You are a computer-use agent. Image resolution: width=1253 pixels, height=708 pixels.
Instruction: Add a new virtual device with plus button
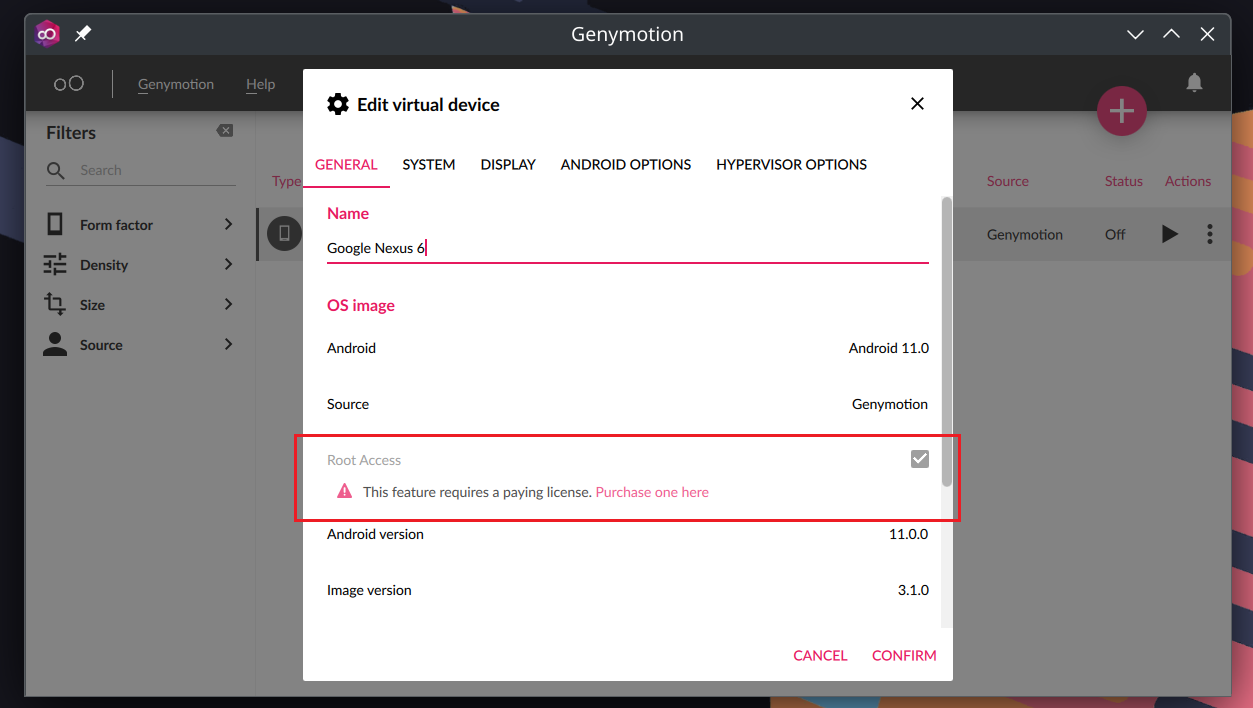coord(1122,111)
